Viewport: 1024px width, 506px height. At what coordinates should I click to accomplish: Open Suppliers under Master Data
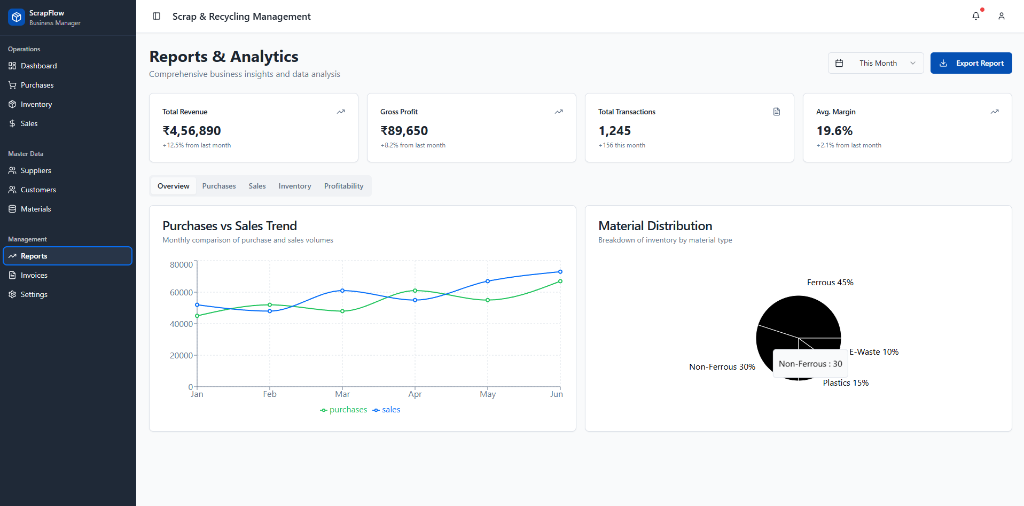point(68,170)
